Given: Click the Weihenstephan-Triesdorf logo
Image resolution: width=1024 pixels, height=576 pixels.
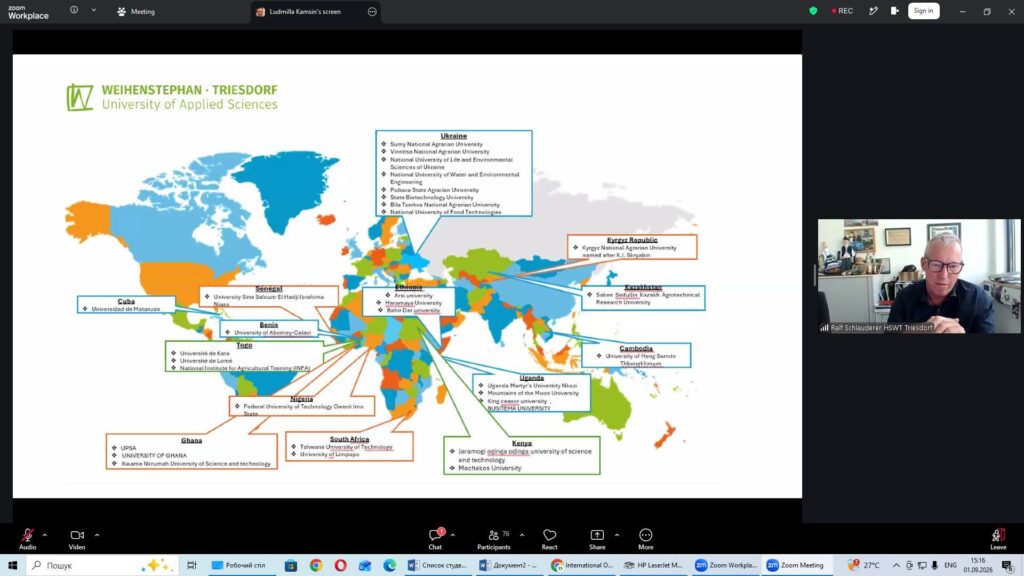Looking at the screenshot, I should tap(172, 97).
